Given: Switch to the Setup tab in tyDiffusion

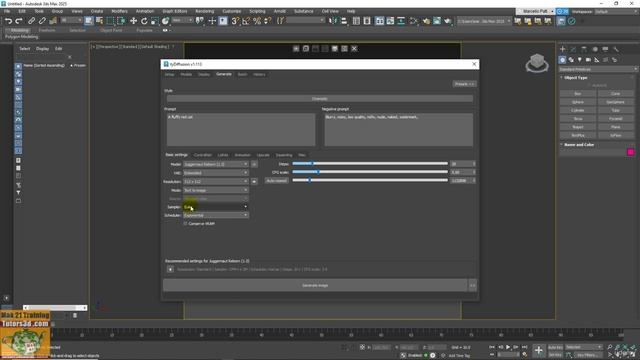Looking at the screenshot, I should click(x=169, y=74).
